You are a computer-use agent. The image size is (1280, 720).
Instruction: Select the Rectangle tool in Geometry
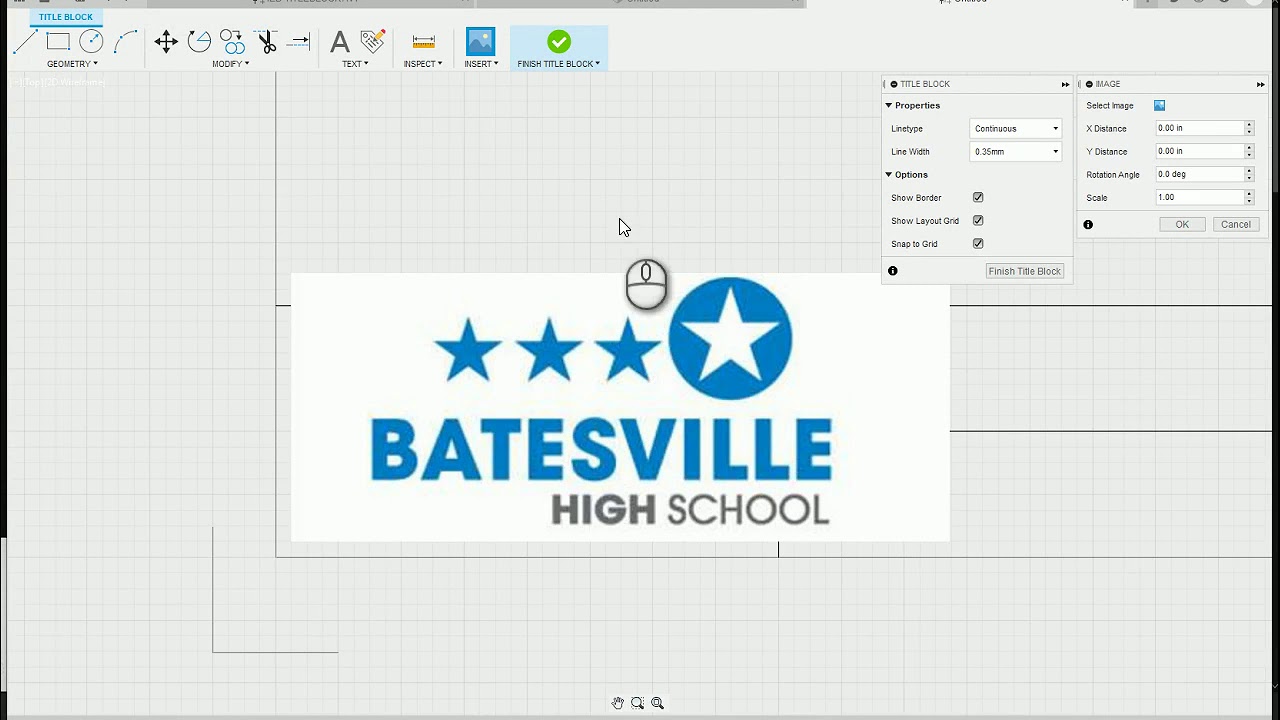pos(58,41)
